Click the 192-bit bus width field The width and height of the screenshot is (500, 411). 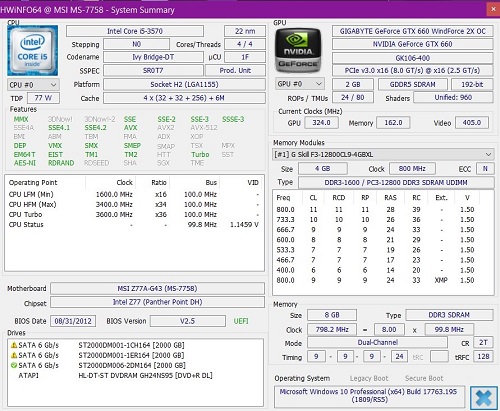pos(472,84)
